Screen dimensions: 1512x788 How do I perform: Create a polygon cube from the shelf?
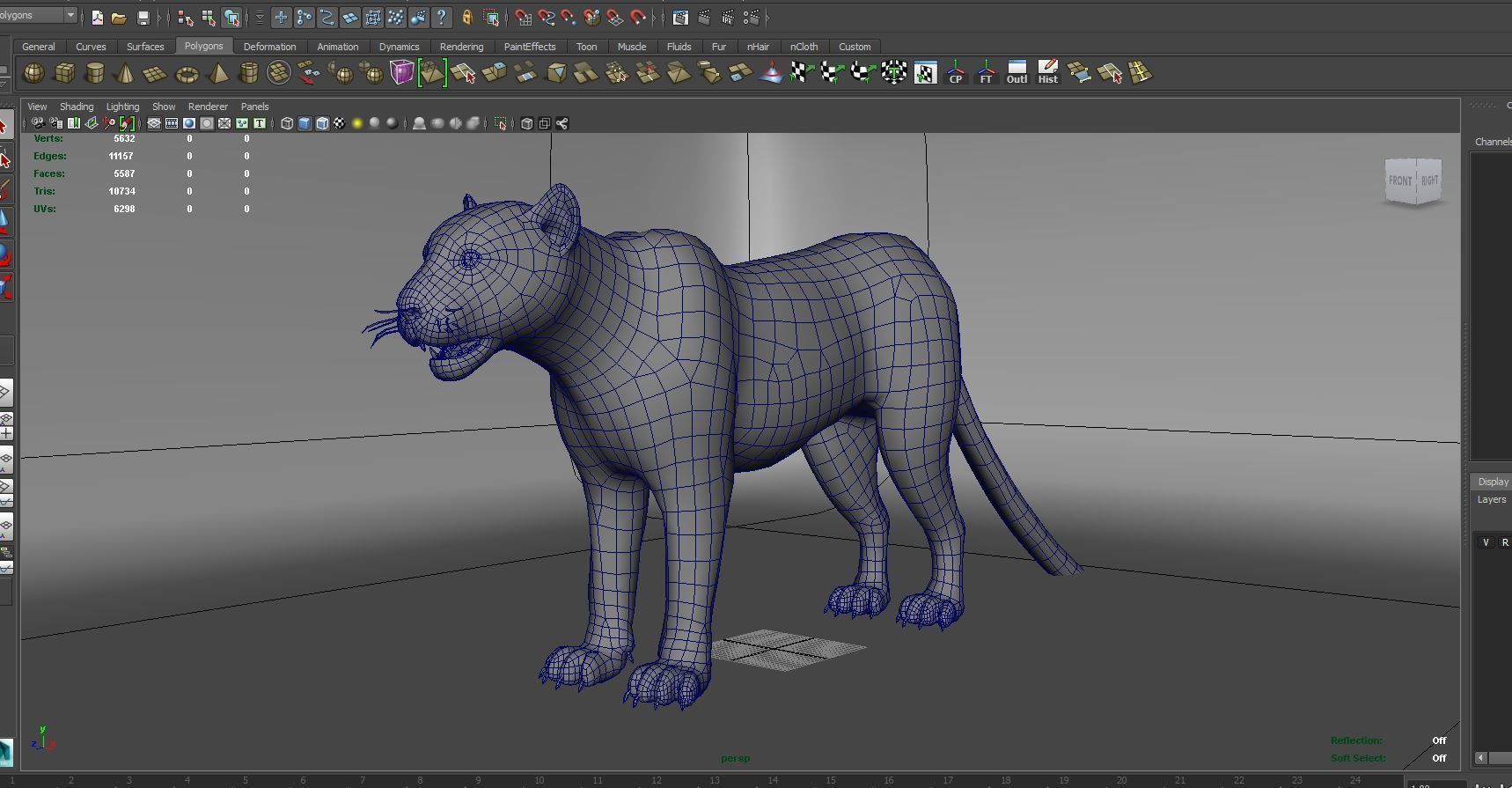[x=64, y=73]
